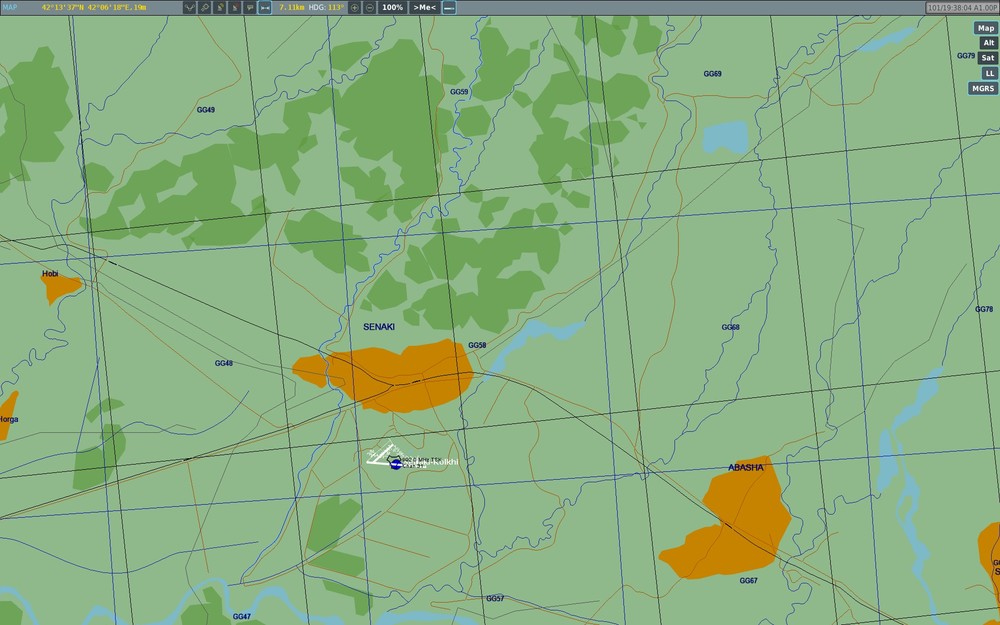Click the mission time clock display
Image resolution: width=1000 pixels, height=625 pixels.
(x=962, y=8)
